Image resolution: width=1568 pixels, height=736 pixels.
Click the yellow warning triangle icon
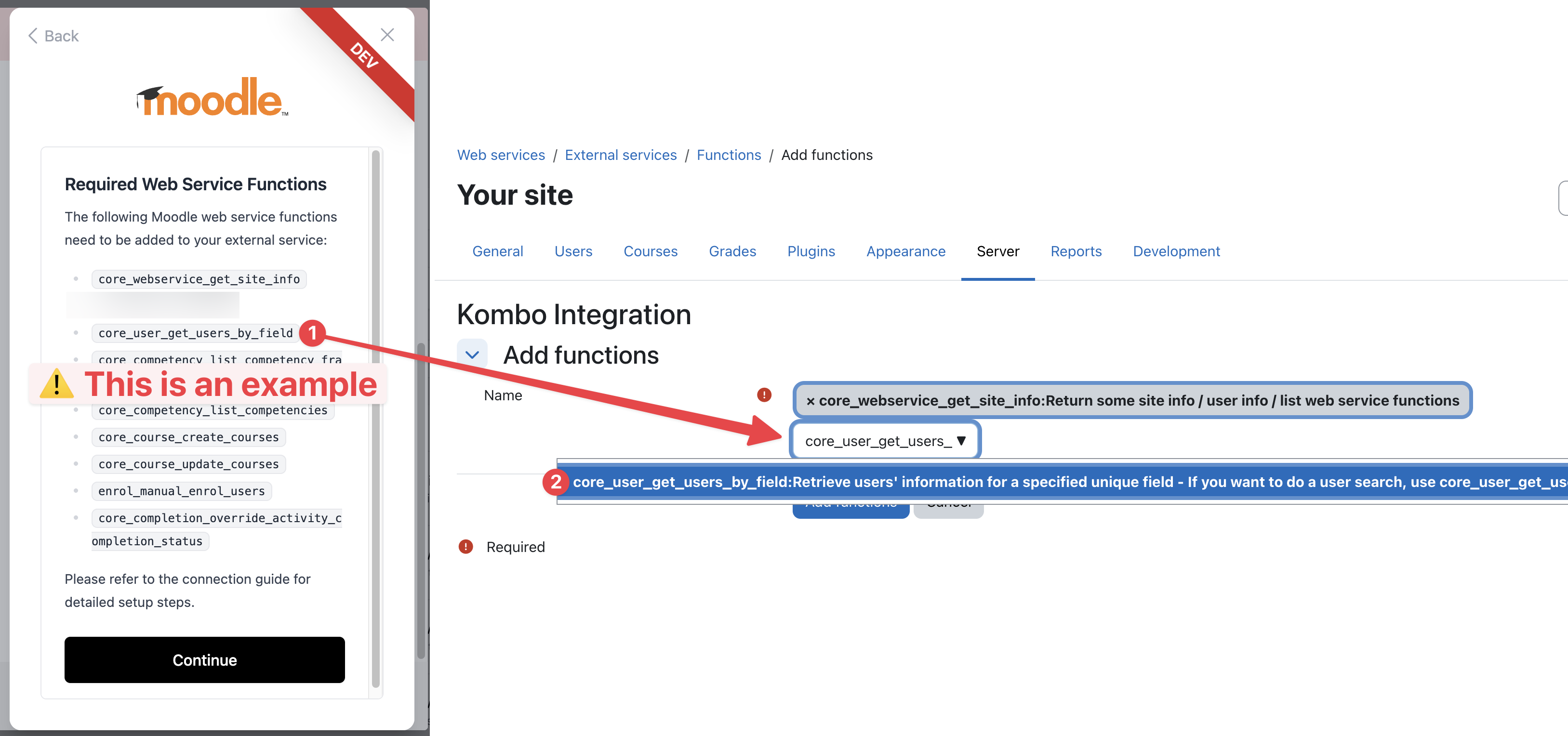(56, 384)
